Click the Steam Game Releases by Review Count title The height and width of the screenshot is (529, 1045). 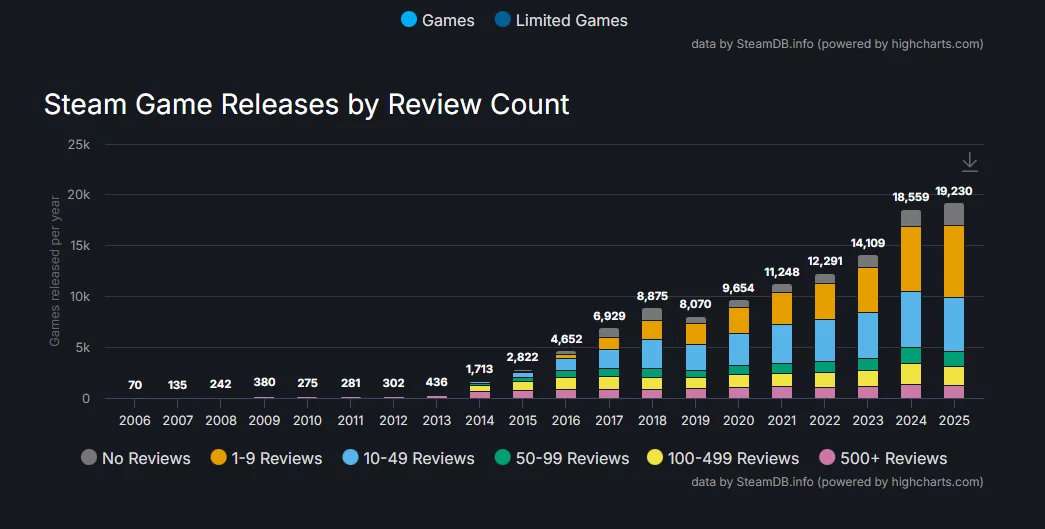306,104
